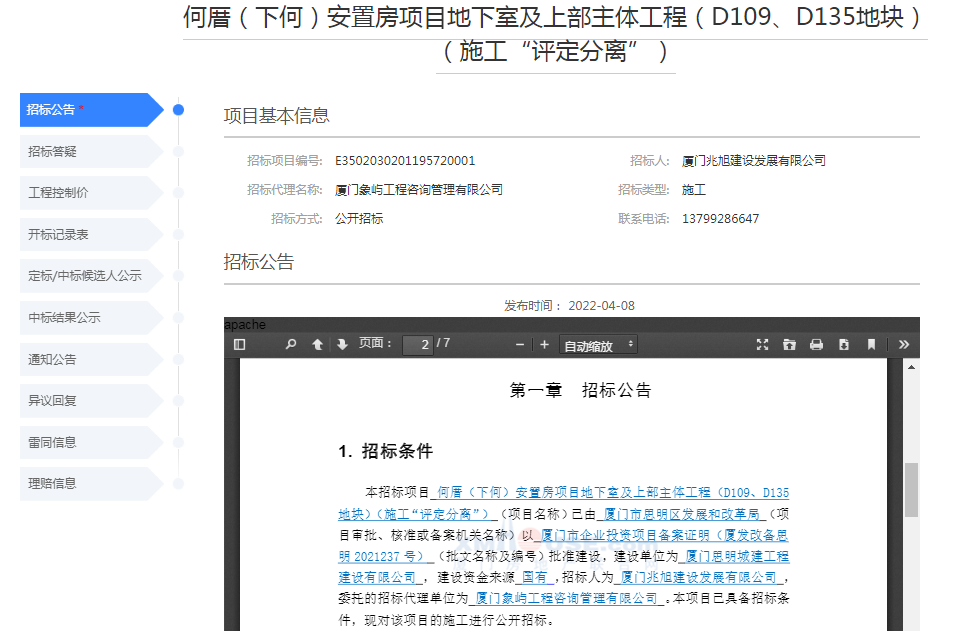955x631 pixels.
Task: Open the 异议回复 sidebar tab
Action: (x=91, y=401)
